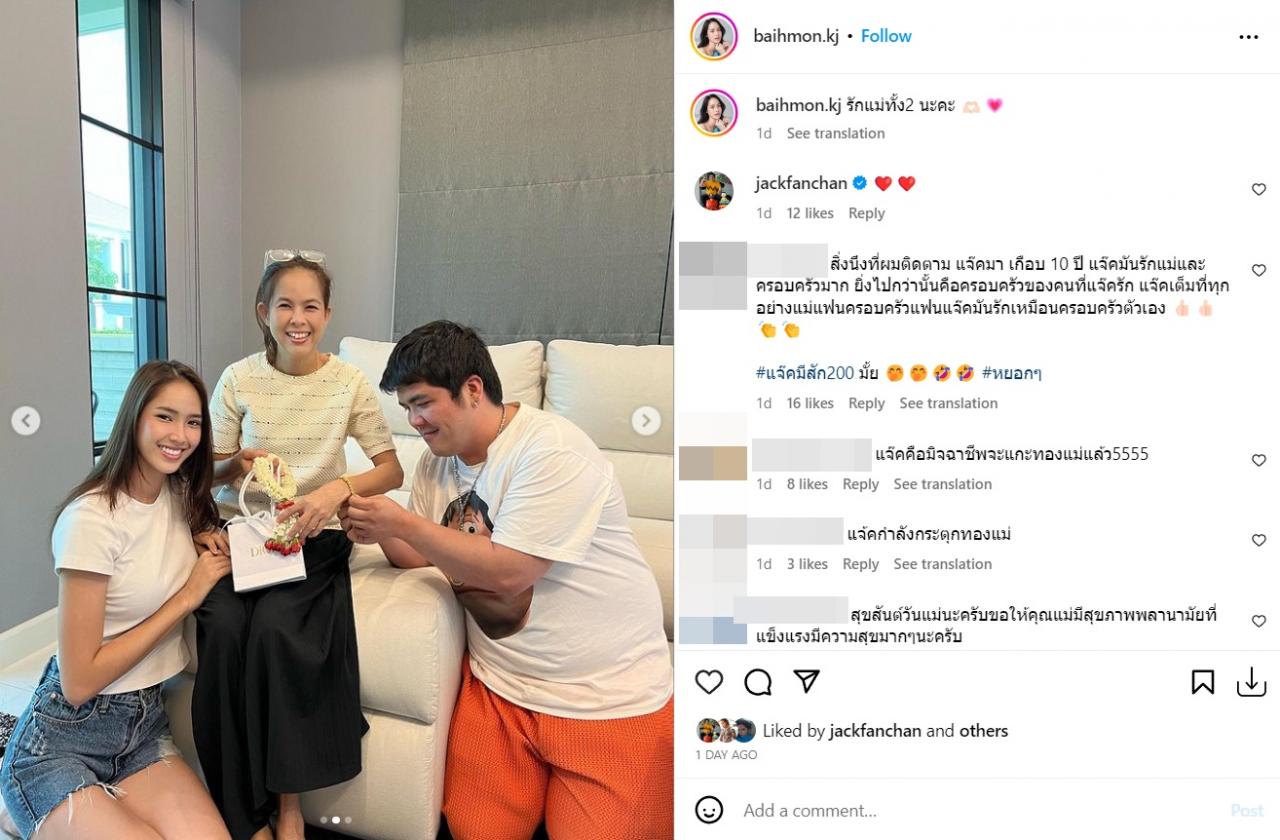Click the Add a comment field
Screen dimensions: 1280x840
tap(980, 810)
